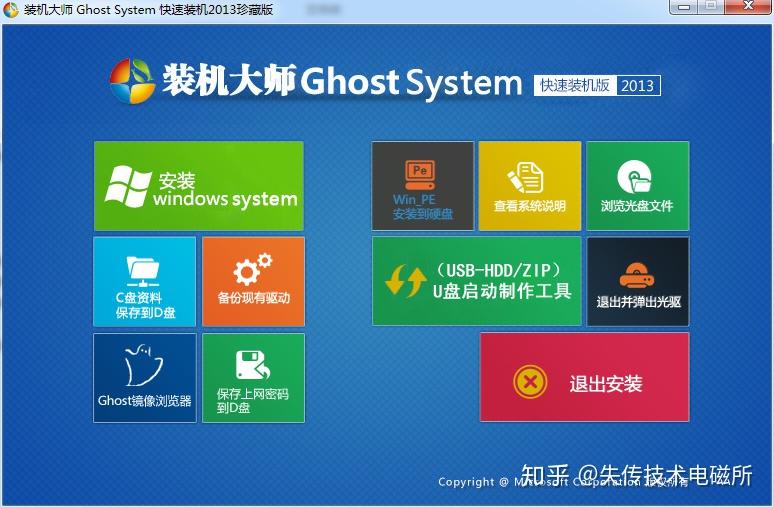Open 查看系统说明 label
The image size is (774, 508).
tap(530, 206)
